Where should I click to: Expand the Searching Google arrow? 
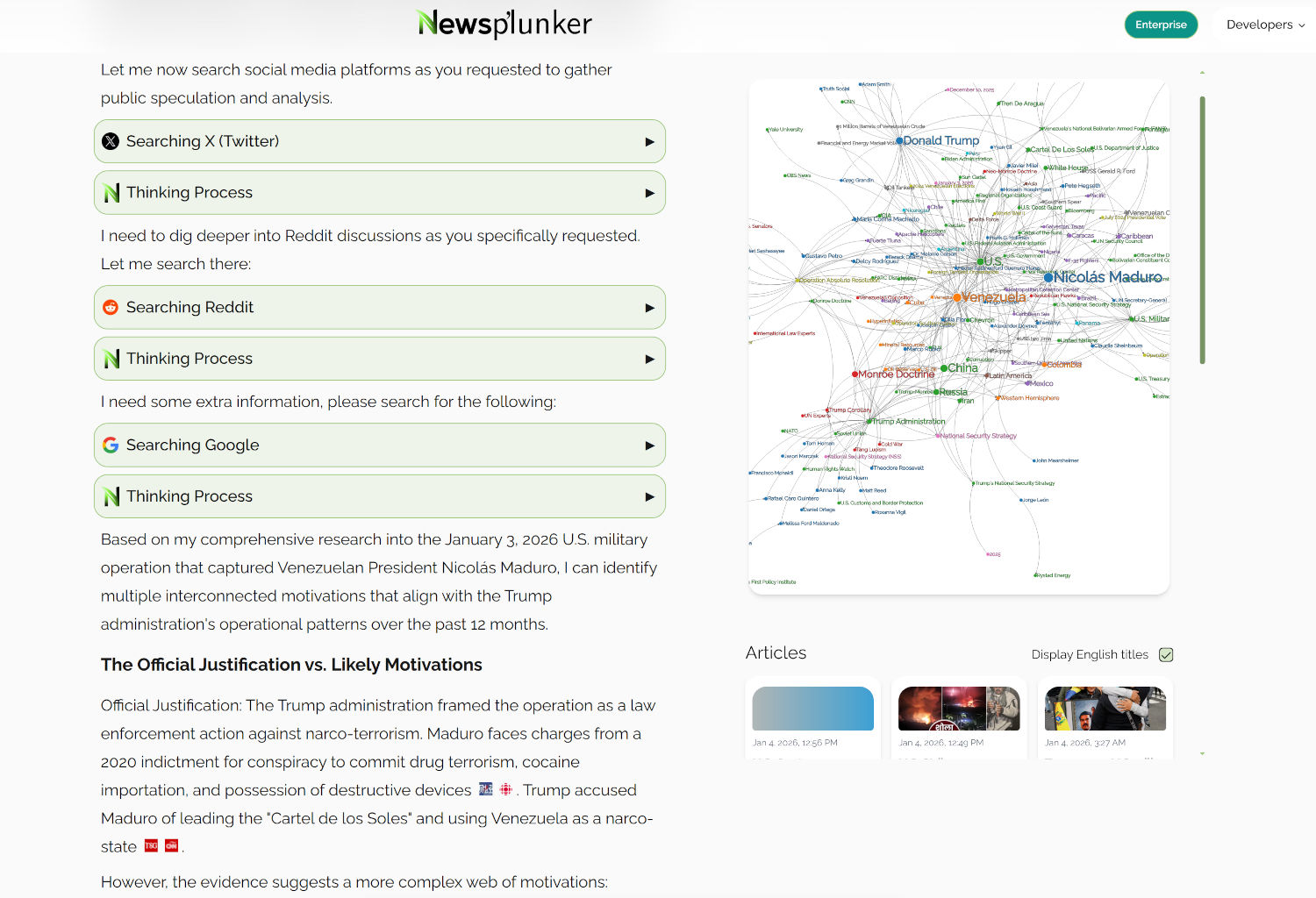pos(649,445)
